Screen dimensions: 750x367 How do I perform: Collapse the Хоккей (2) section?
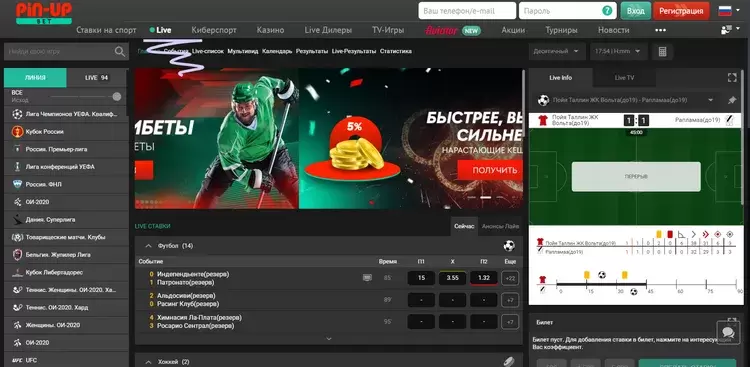coord(148,362)
